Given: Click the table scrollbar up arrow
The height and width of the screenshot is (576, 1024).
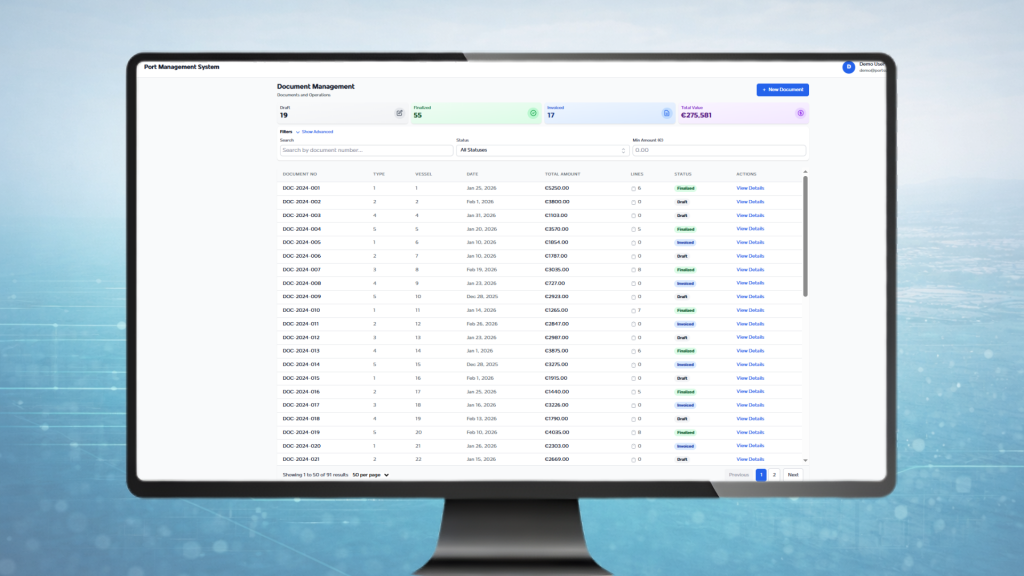Looking at the screenshot, I should (805, 172).
